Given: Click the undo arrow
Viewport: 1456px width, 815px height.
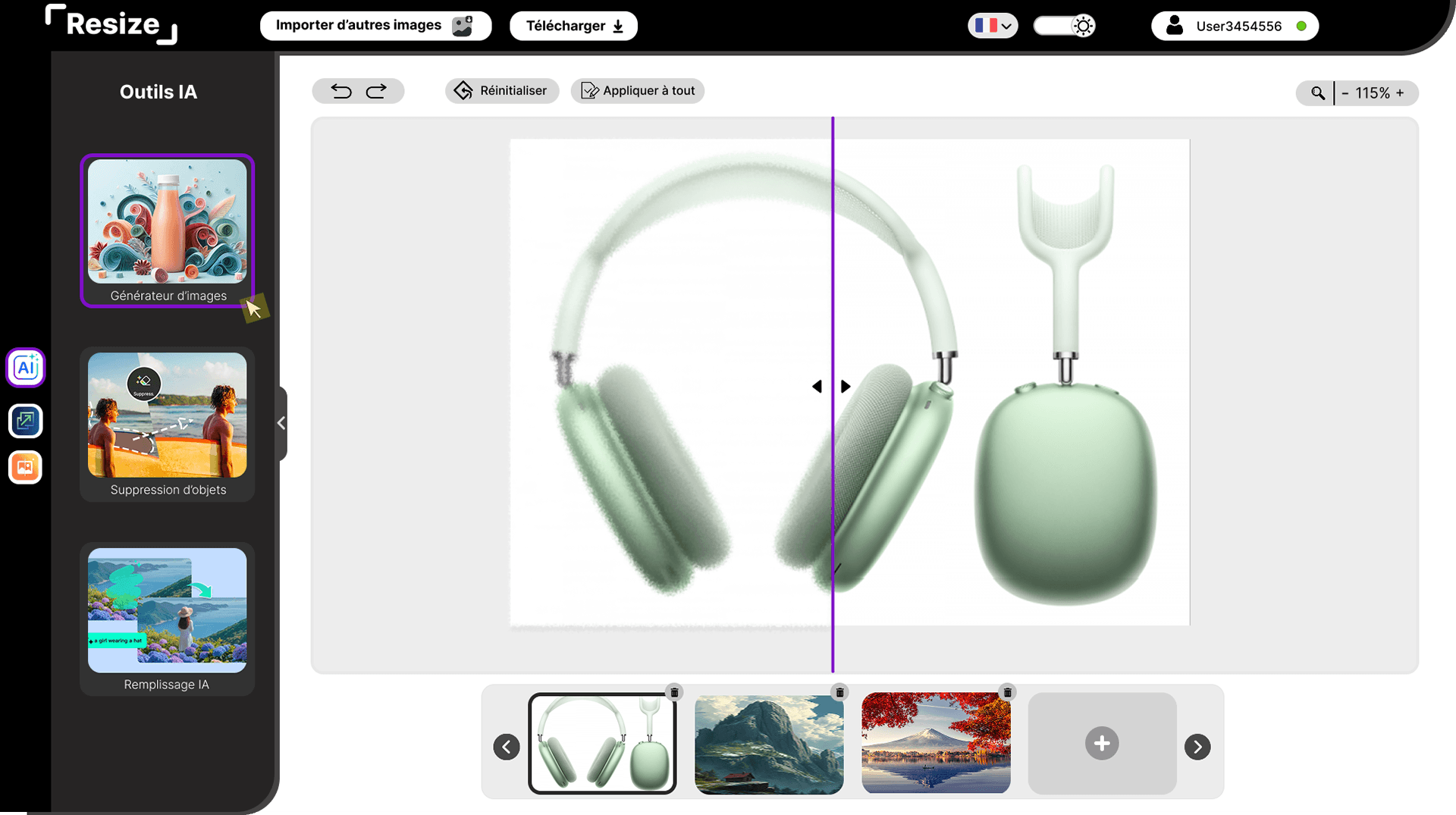Looking at the screenshot, I should point(341,91).
